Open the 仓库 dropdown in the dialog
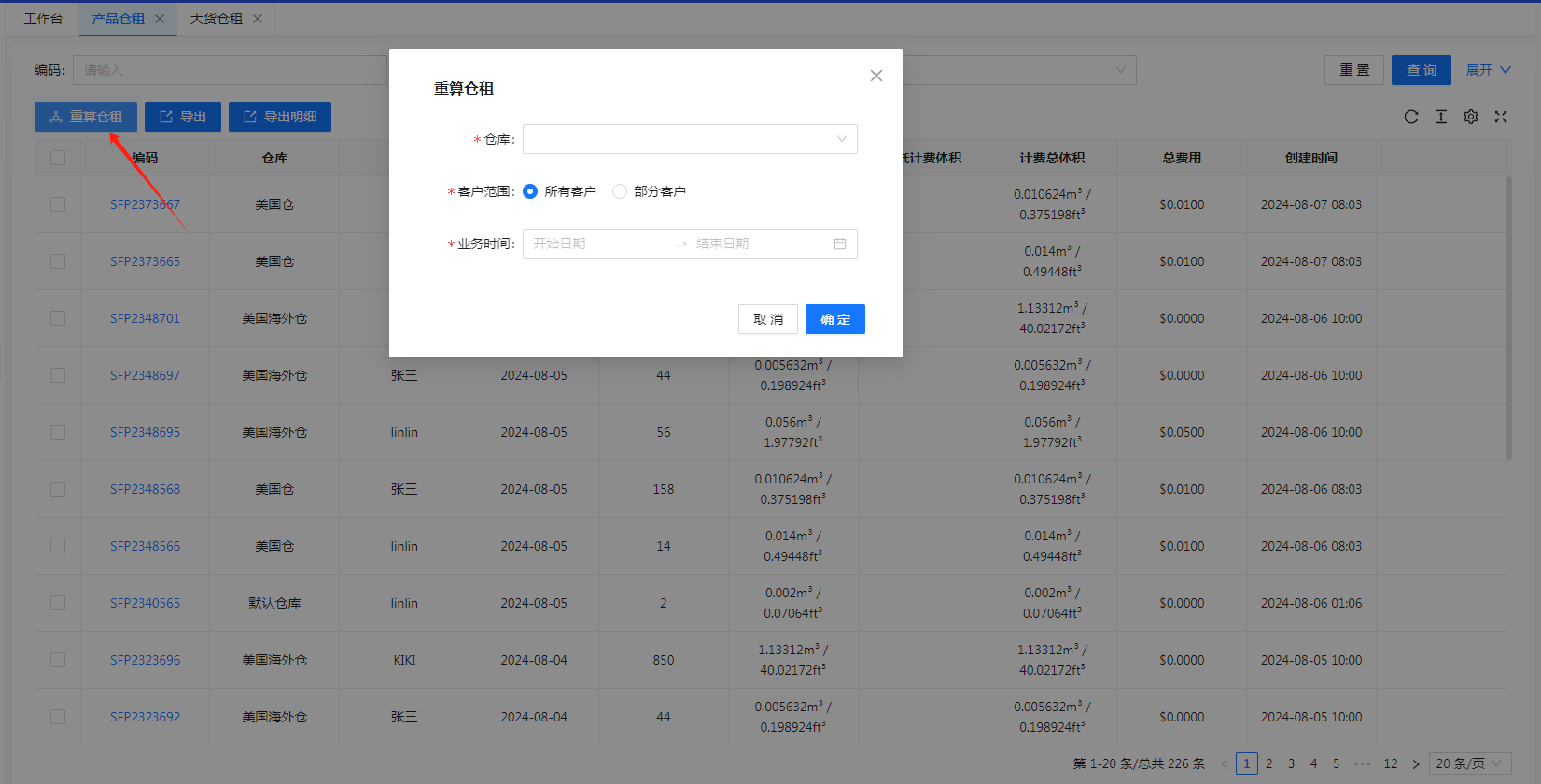Image resolution: width=1541 pixels, height=784 pixels. pos(690,139)
